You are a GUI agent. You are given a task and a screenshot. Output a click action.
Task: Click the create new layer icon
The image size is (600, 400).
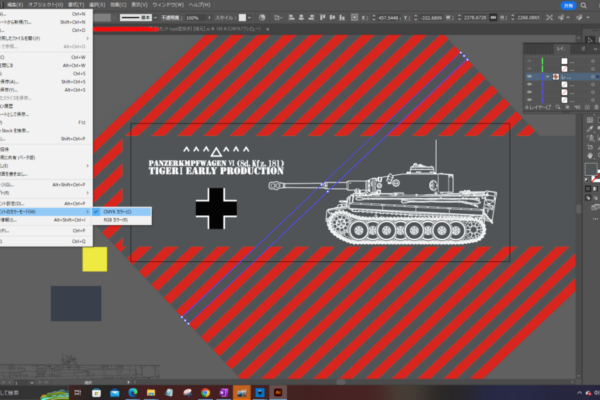tap(587, 108)
